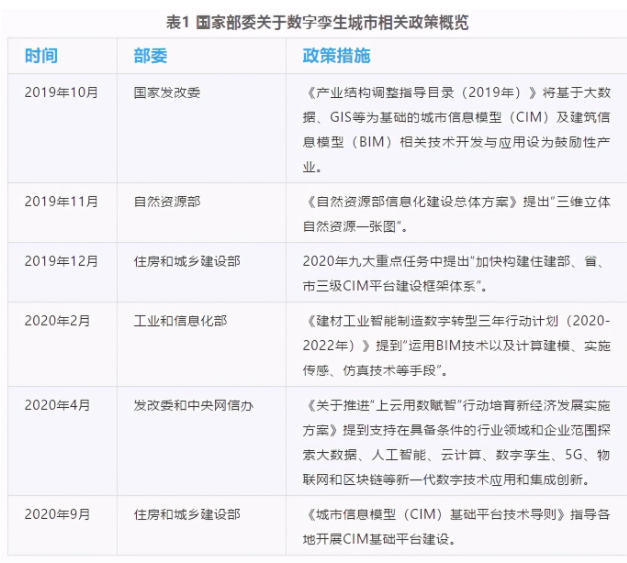Click the 上云用数赋智 policy description
627x563 pixels.
tap(455, 442)
